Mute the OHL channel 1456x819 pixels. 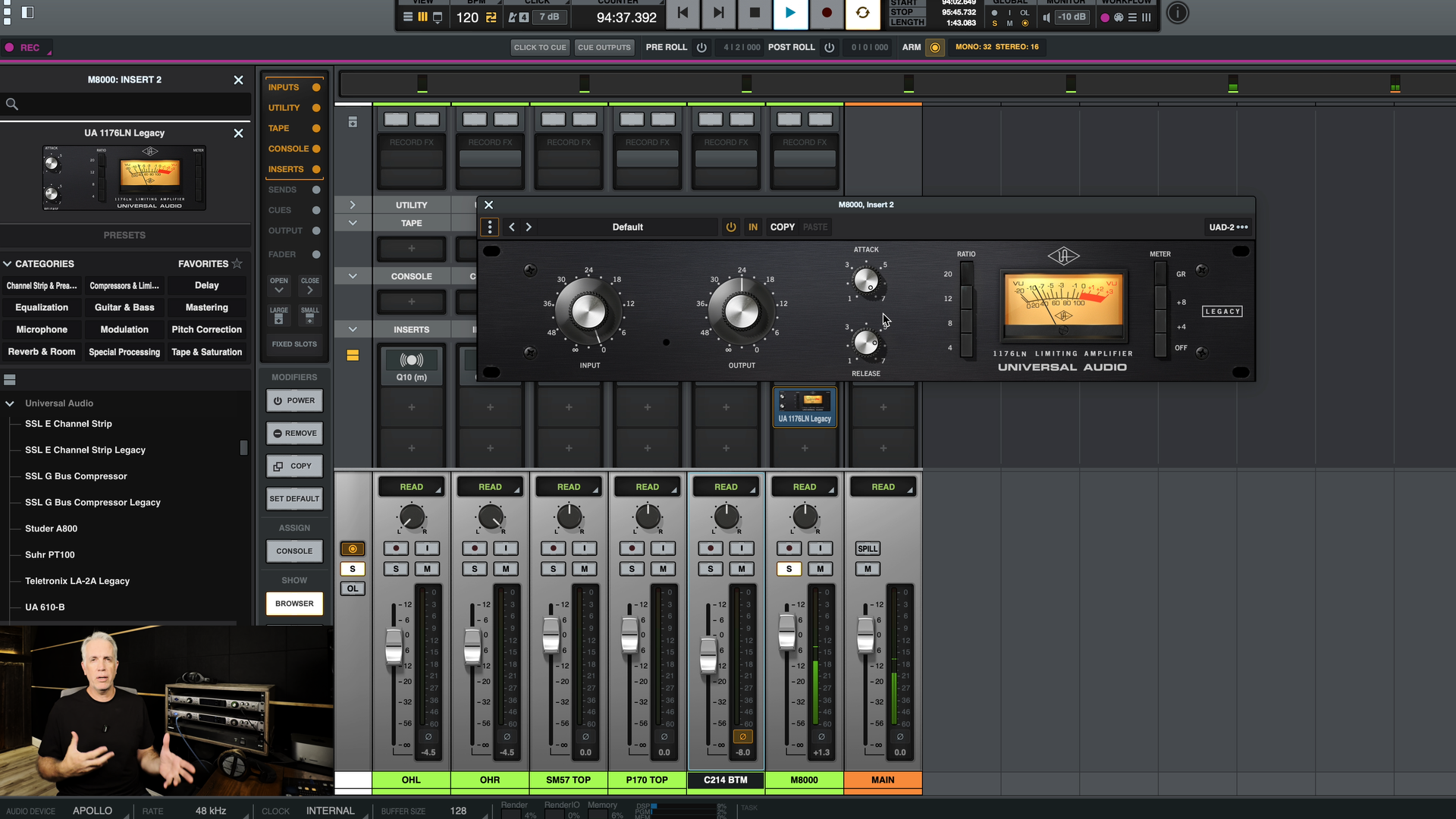[x=427, y=569]
